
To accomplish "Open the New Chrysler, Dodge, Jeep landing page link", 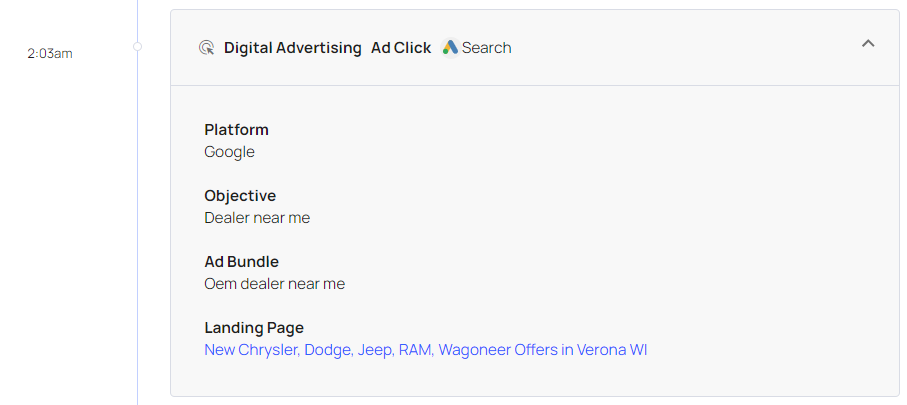I will coord(425,350).
